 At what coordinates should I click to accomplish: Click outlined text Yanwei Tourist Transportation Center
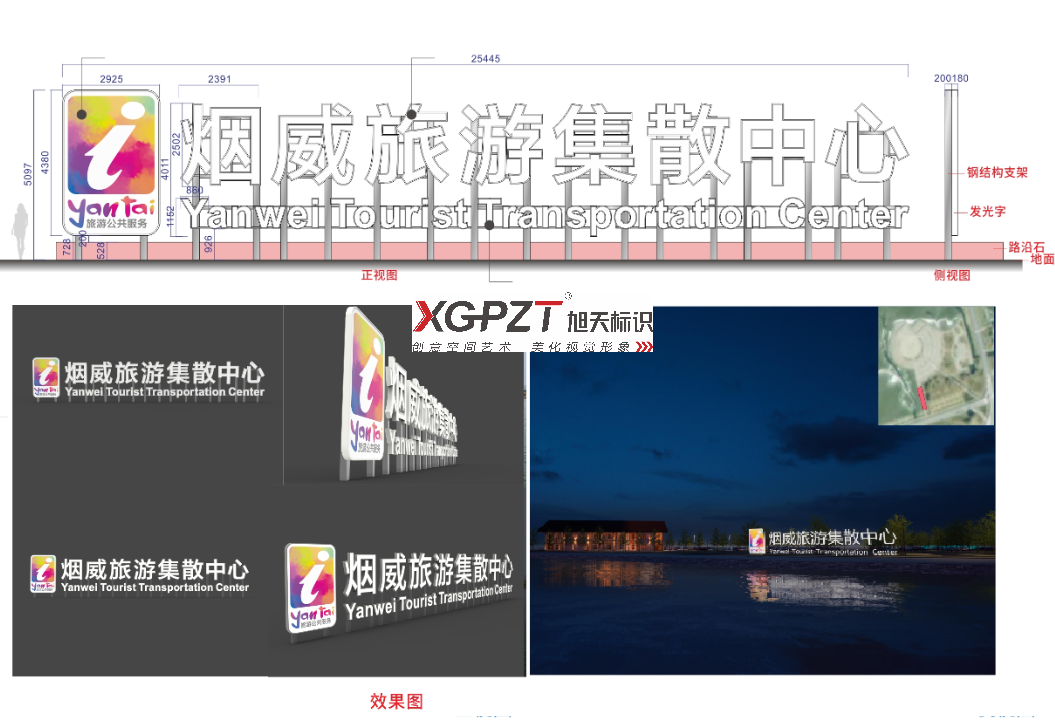(544, 215)
